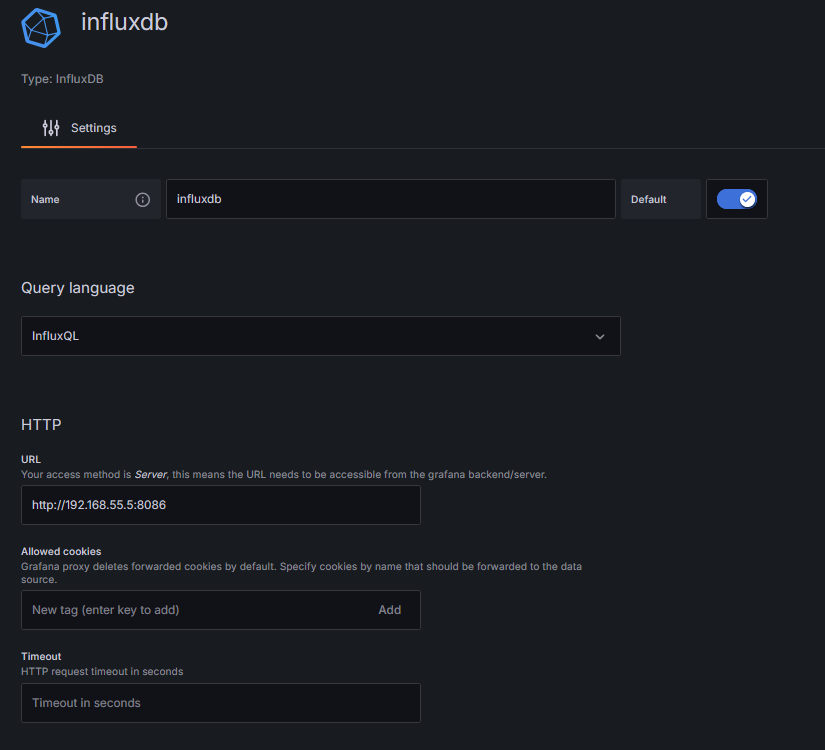Click the influxdb page title heading
825x750 pixels.
coord(124,22)
